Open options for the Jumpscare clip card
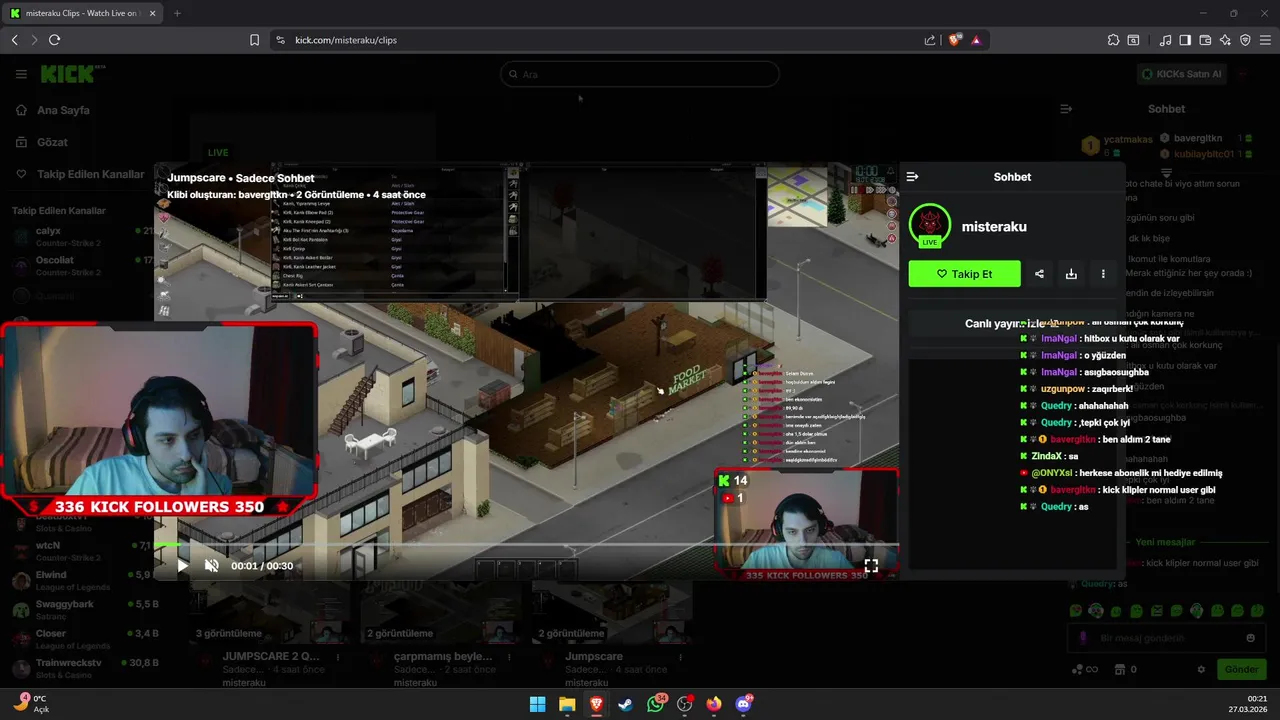This screenshot has width=1280, height=720. (682, 658)
